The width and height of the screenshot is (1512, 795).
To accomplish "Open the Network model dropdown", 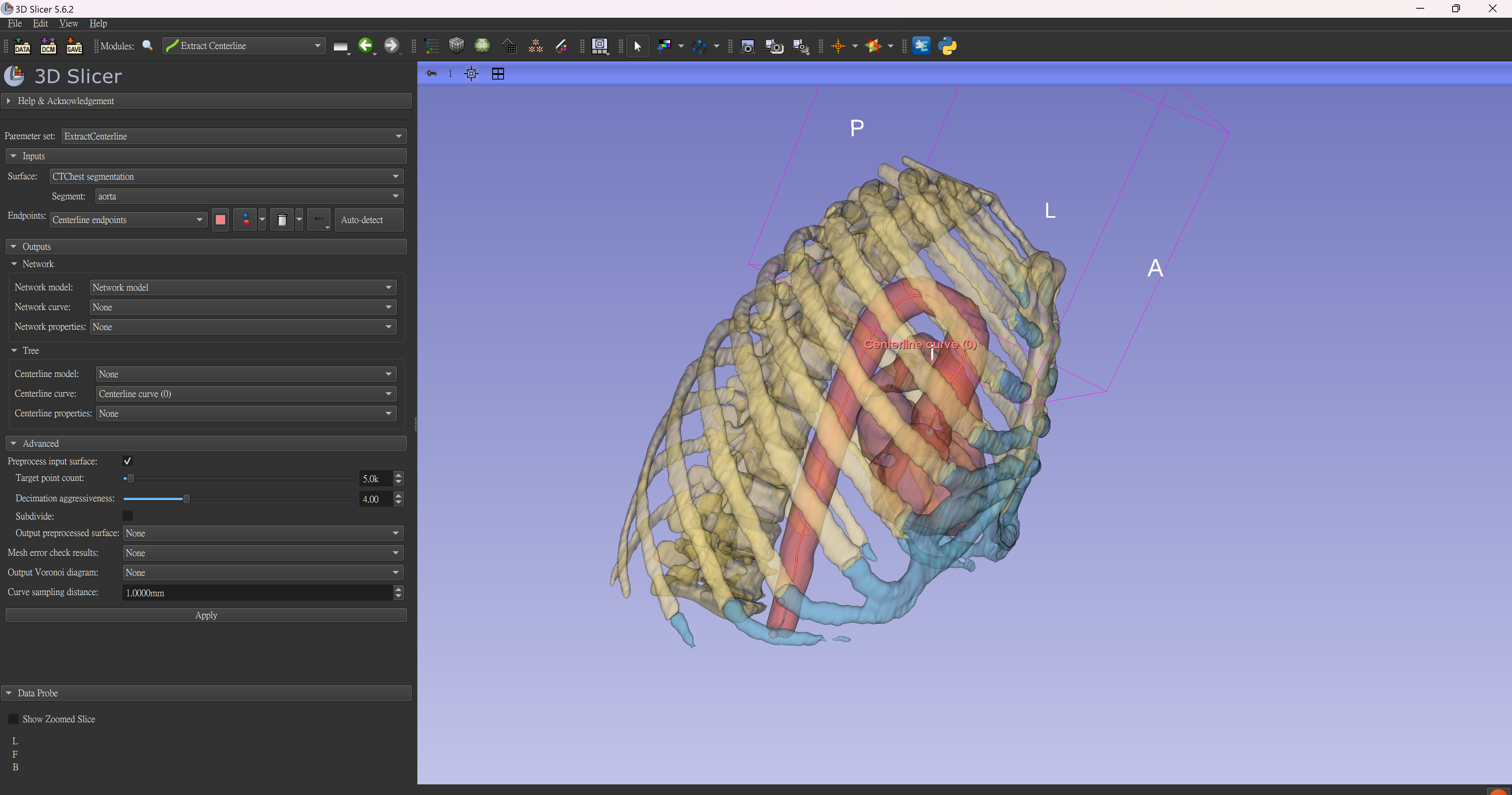I will 243,287.
